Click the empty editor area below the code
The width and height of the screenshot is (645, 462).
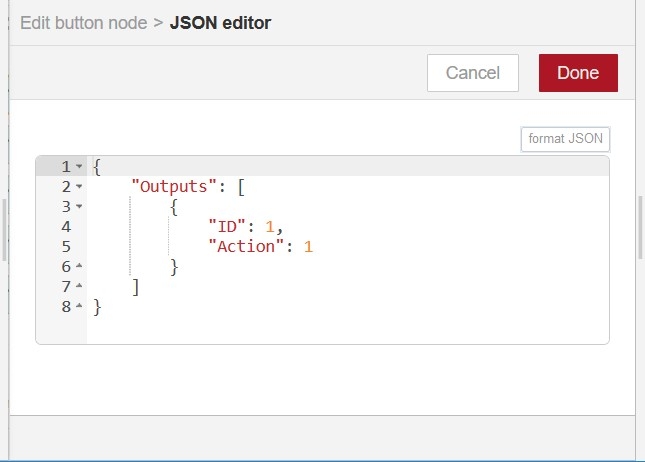tap(340, 329)
